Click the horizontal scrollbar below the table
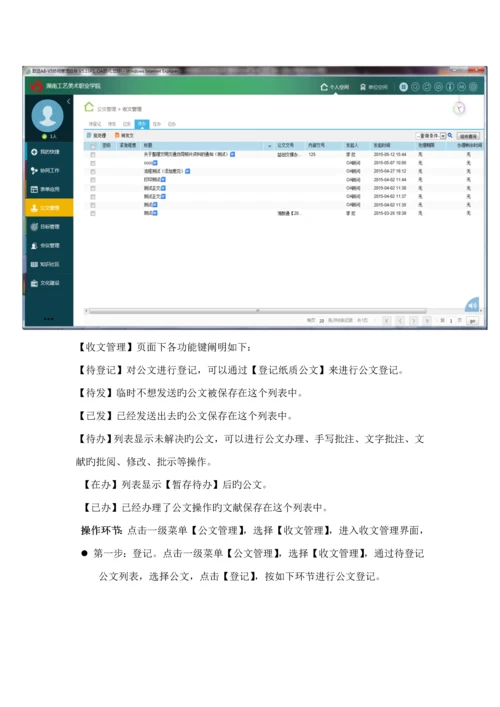Image resolution: width=500 pixels, height=707 pixels. [x=257, y=311]
